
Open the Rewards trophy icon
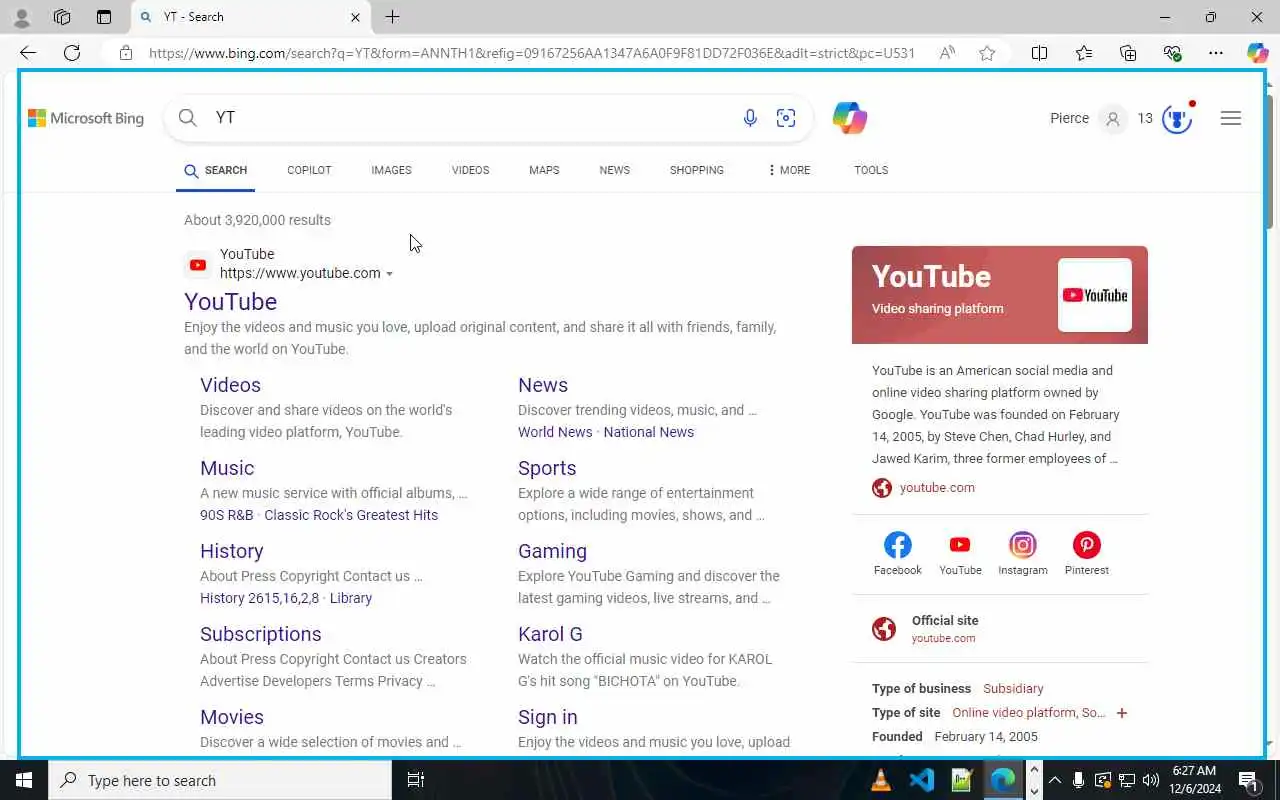click(x=1177, y=119)
